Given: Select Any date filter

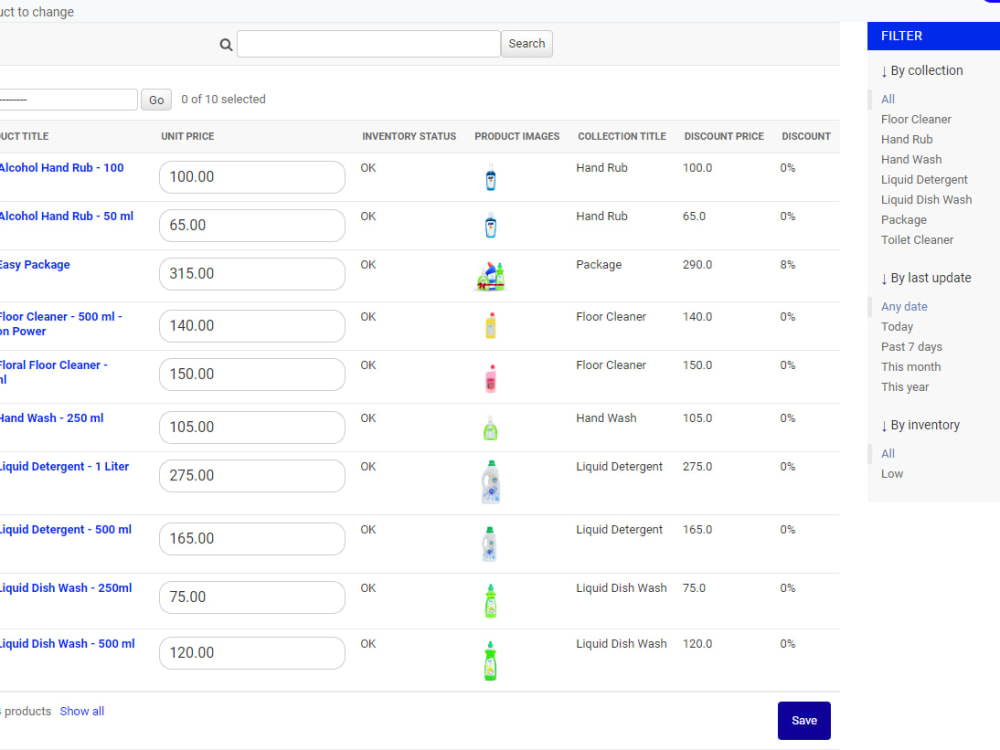Looking at the screenshot, I should point(904,307).
